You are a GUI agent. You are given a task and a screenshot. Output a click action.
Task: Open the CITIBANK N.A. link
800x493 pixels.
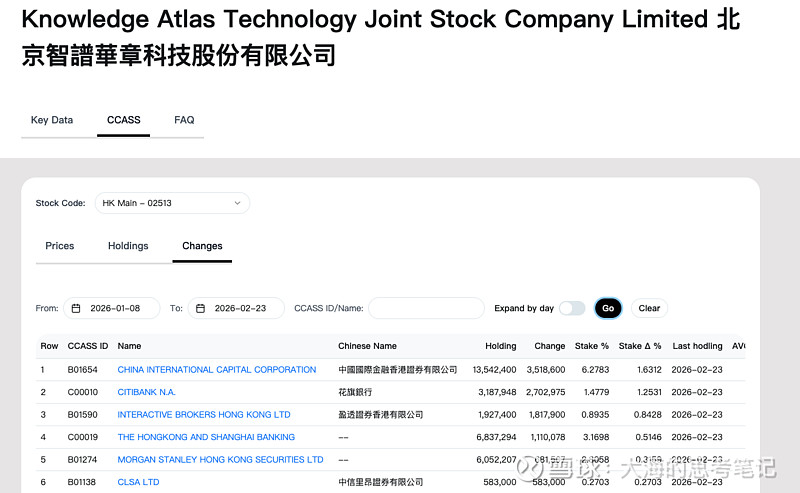(146, 392)
